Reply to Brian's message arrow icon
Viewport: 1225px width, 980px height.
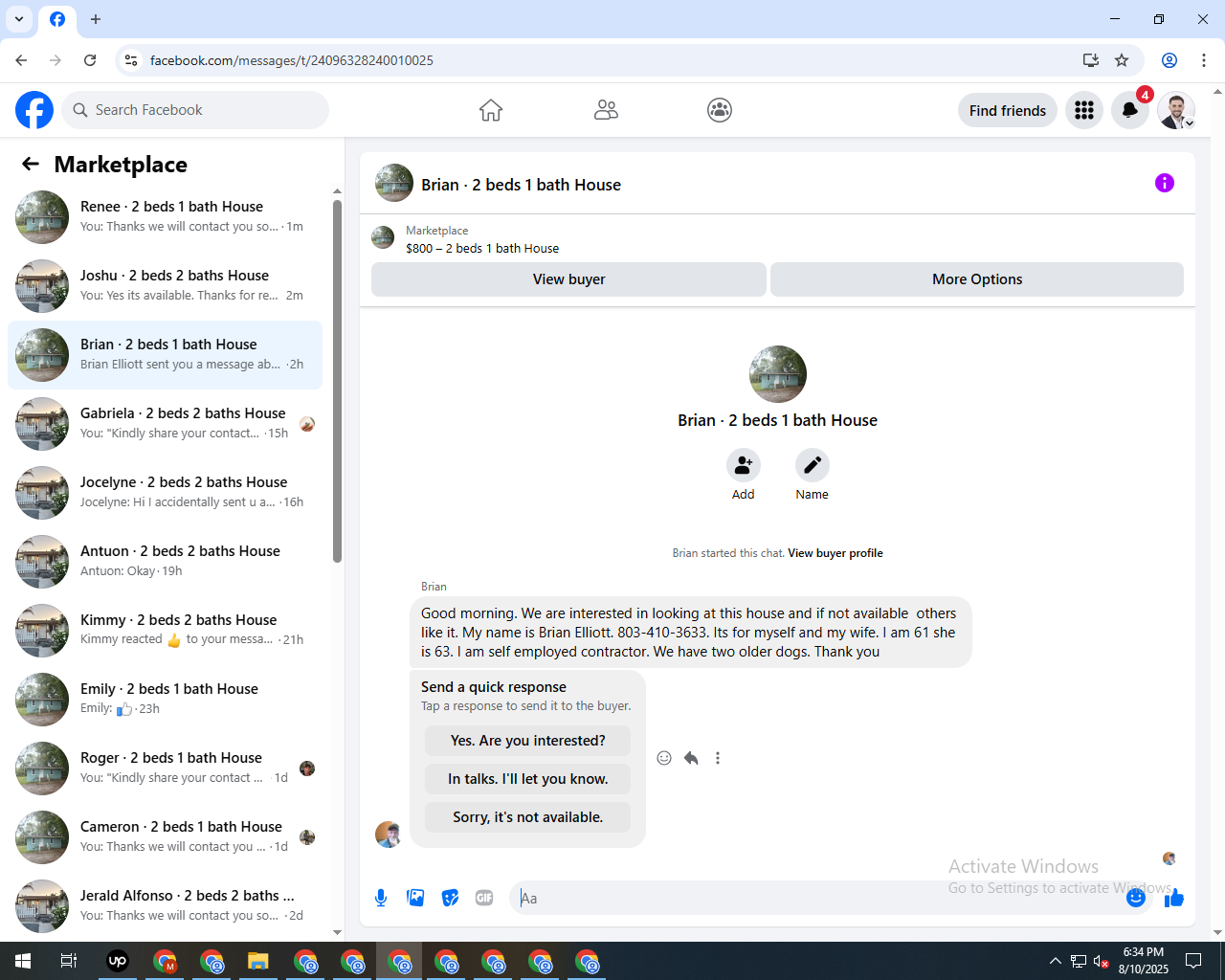[691, 758]
